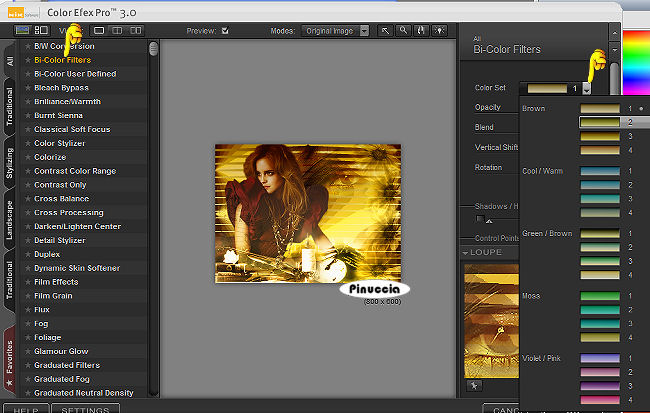Select side-by-side preview view mode
The image size is (650, 413).
tap(136, 30)
